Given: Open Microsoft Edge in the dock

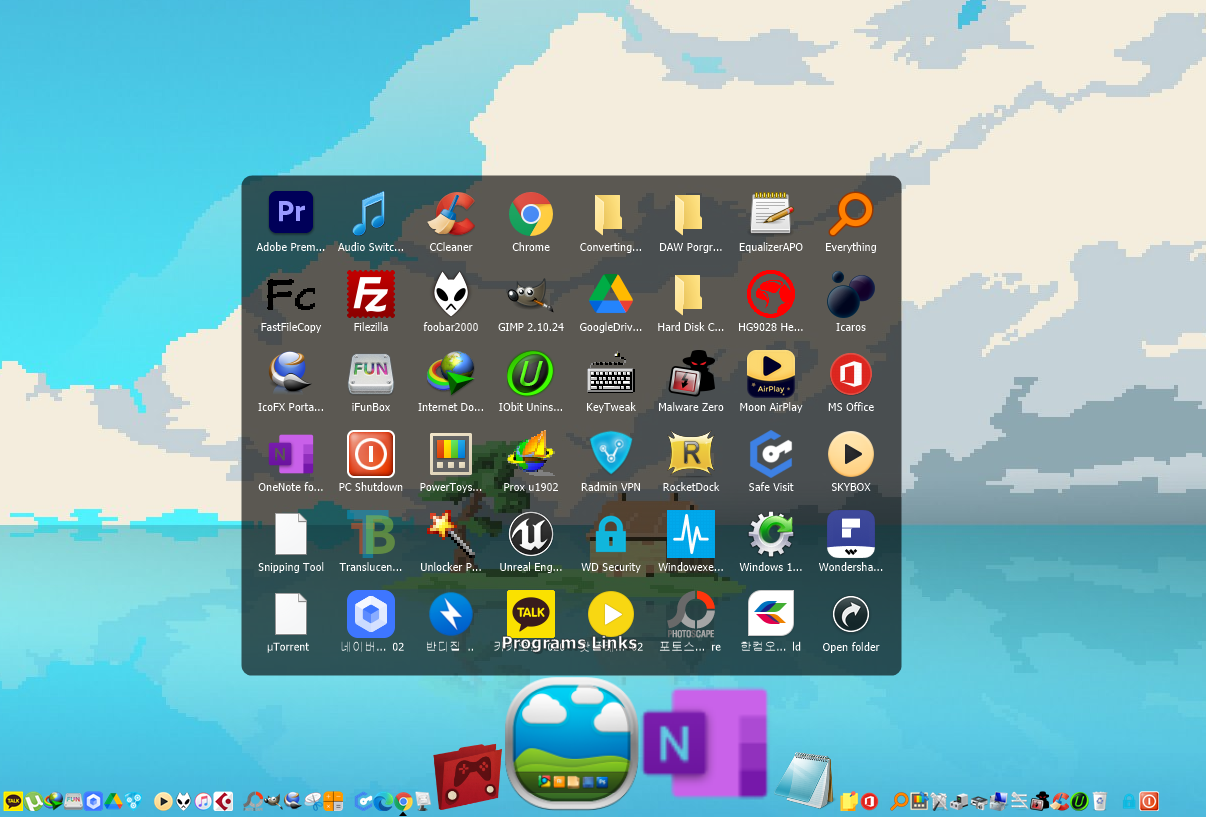Looking at the screenshot, I should (383, 801).
